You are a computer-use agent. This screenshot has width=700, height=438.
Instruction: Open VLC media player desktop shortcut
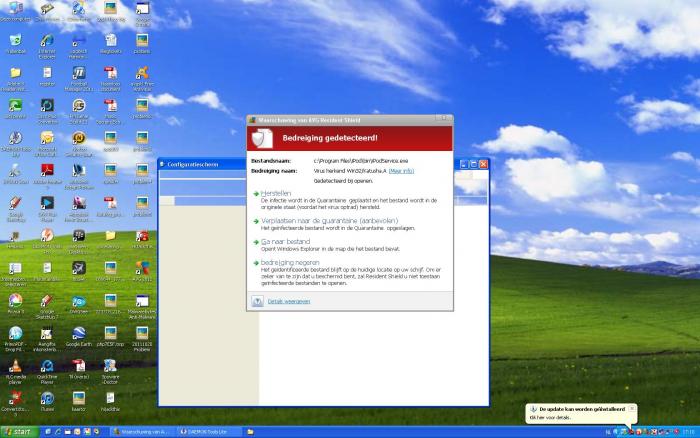pyautogui.click(x=15, y=371)
